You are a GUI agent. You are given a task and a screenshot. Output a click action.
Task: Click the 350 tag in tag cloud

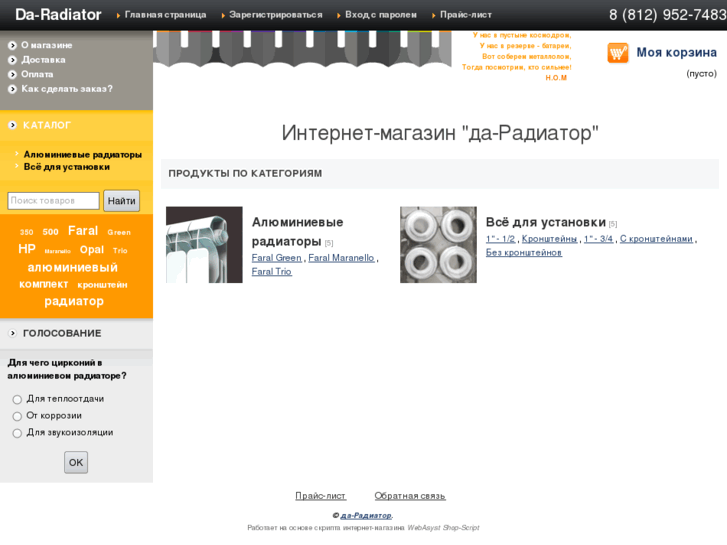(x=26, y=232)
